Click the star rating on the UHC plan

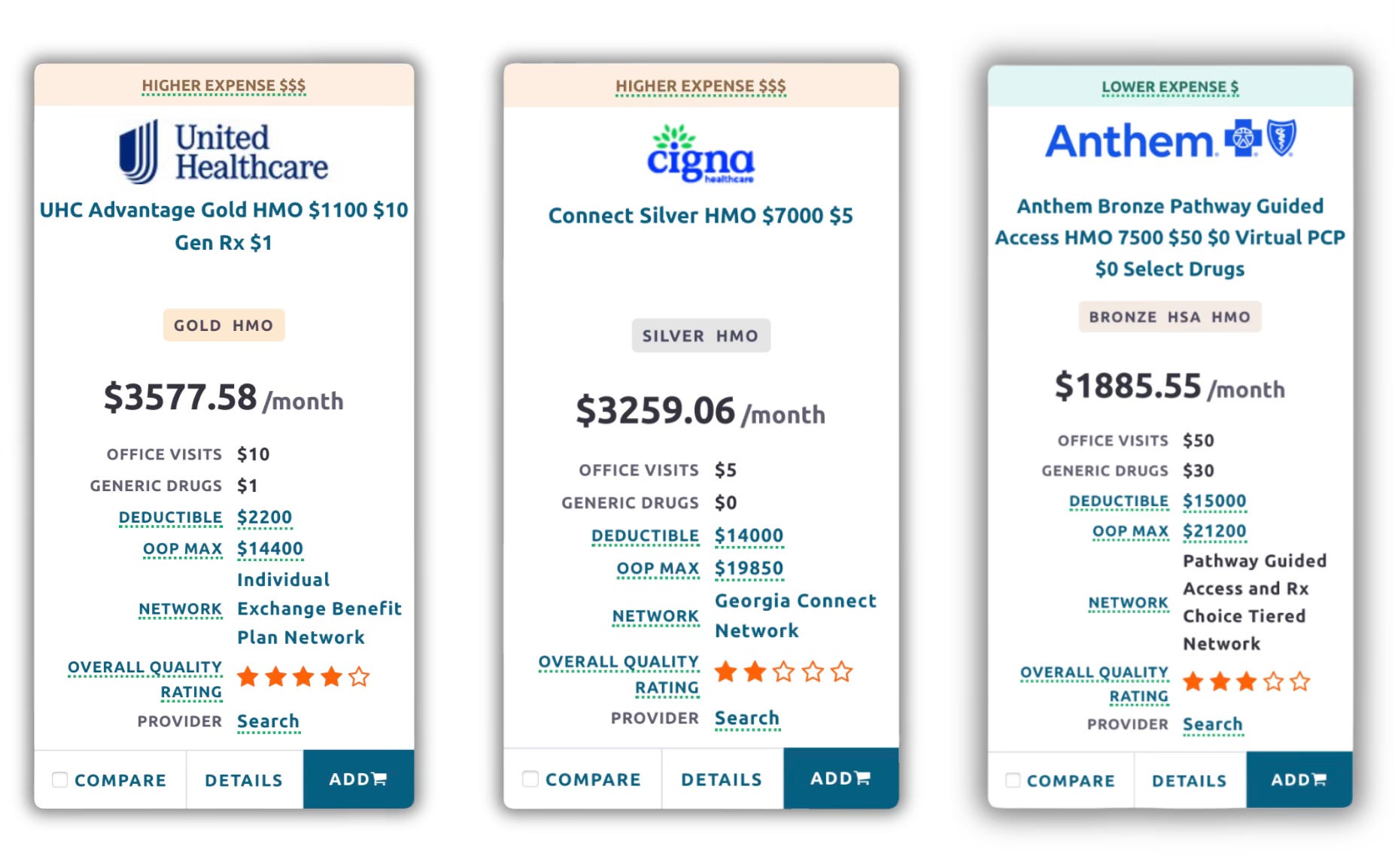coord(303,677)
